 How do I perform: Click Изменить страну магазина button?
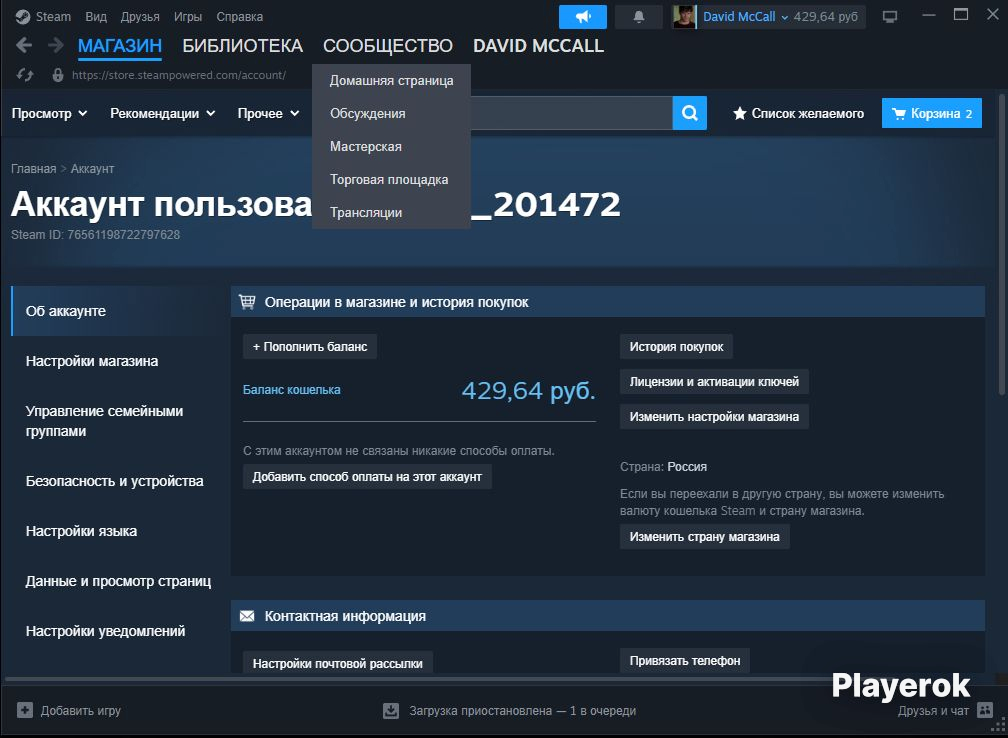pyautogui.click(x=705, y=537)
